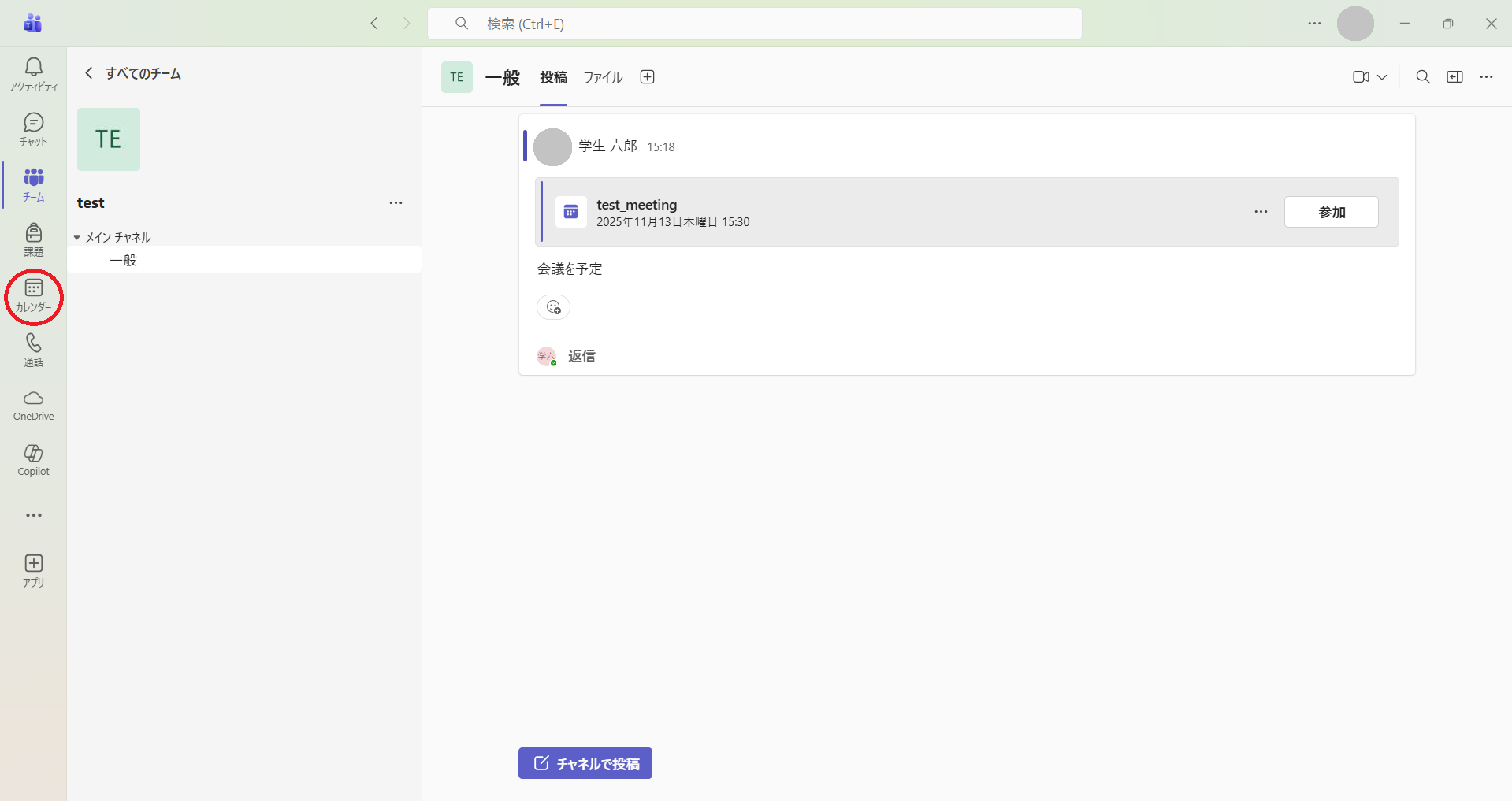Open the Calendar (カレンダー) icon
The width and height of the screenshot is (1512, 801).
pos(33,295)
